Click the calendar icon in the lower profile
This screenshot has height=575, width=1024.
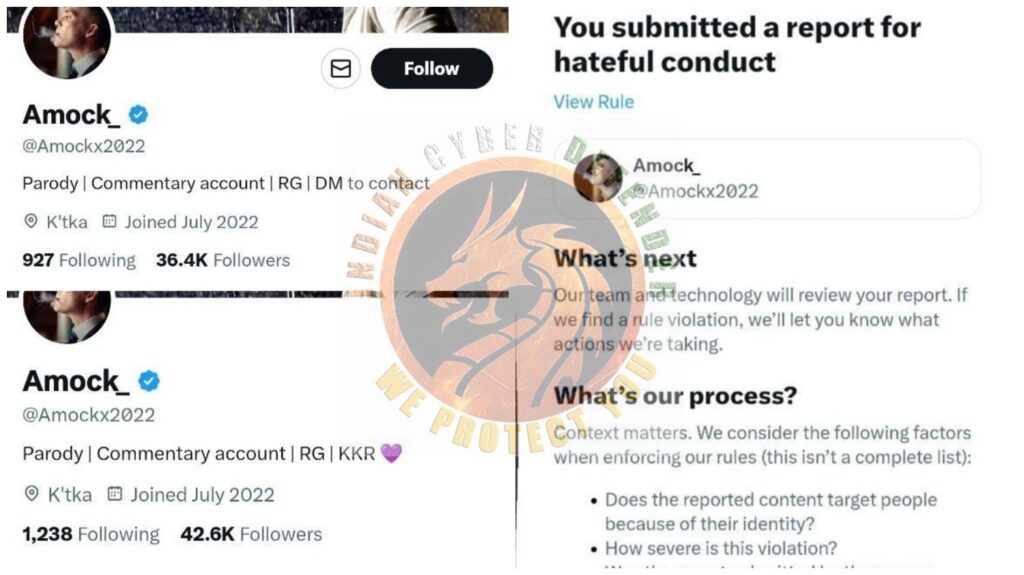pyautogui.click(x=115, y=494)
